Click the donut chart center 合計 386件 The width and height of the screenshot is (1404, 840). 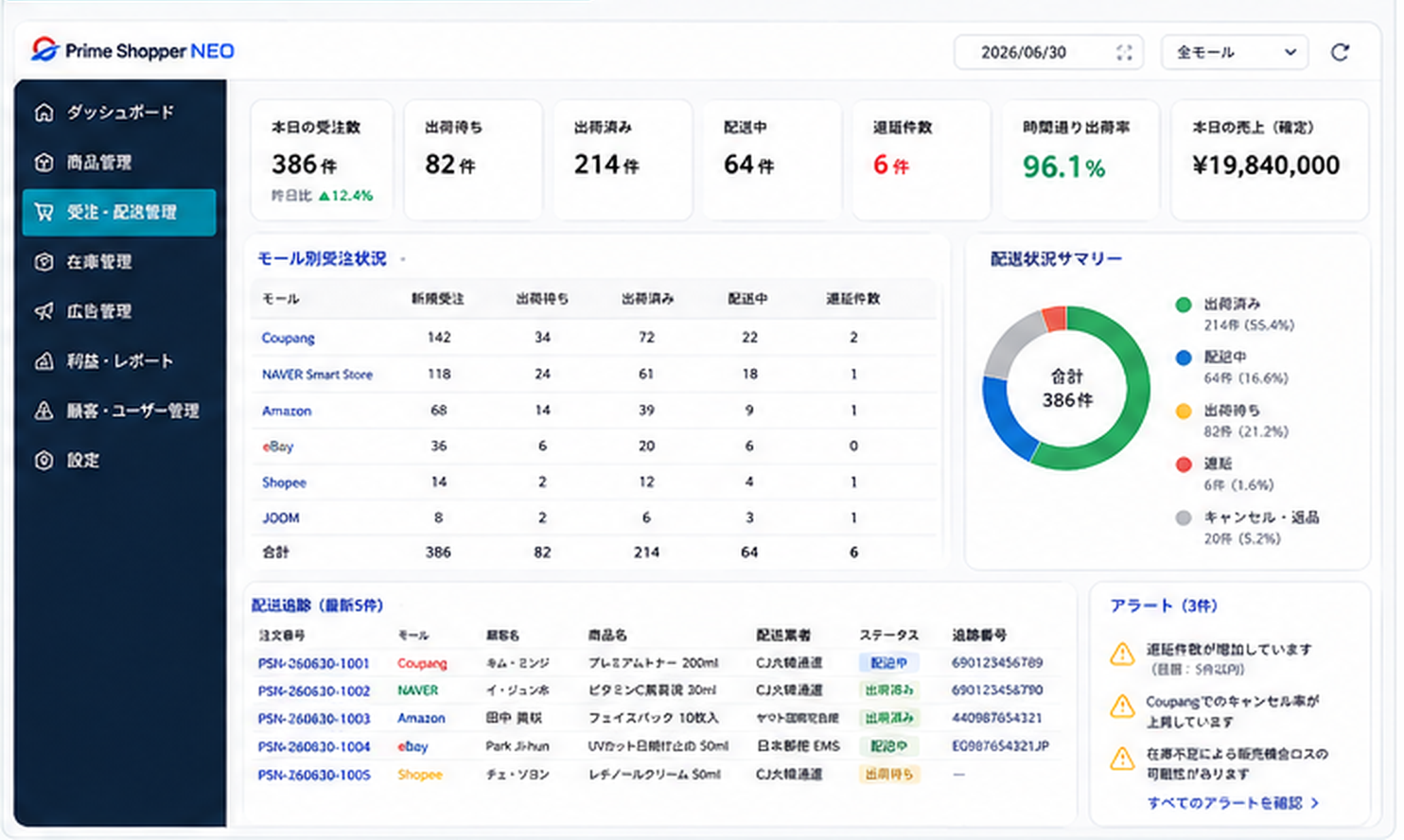[1067, 389]
